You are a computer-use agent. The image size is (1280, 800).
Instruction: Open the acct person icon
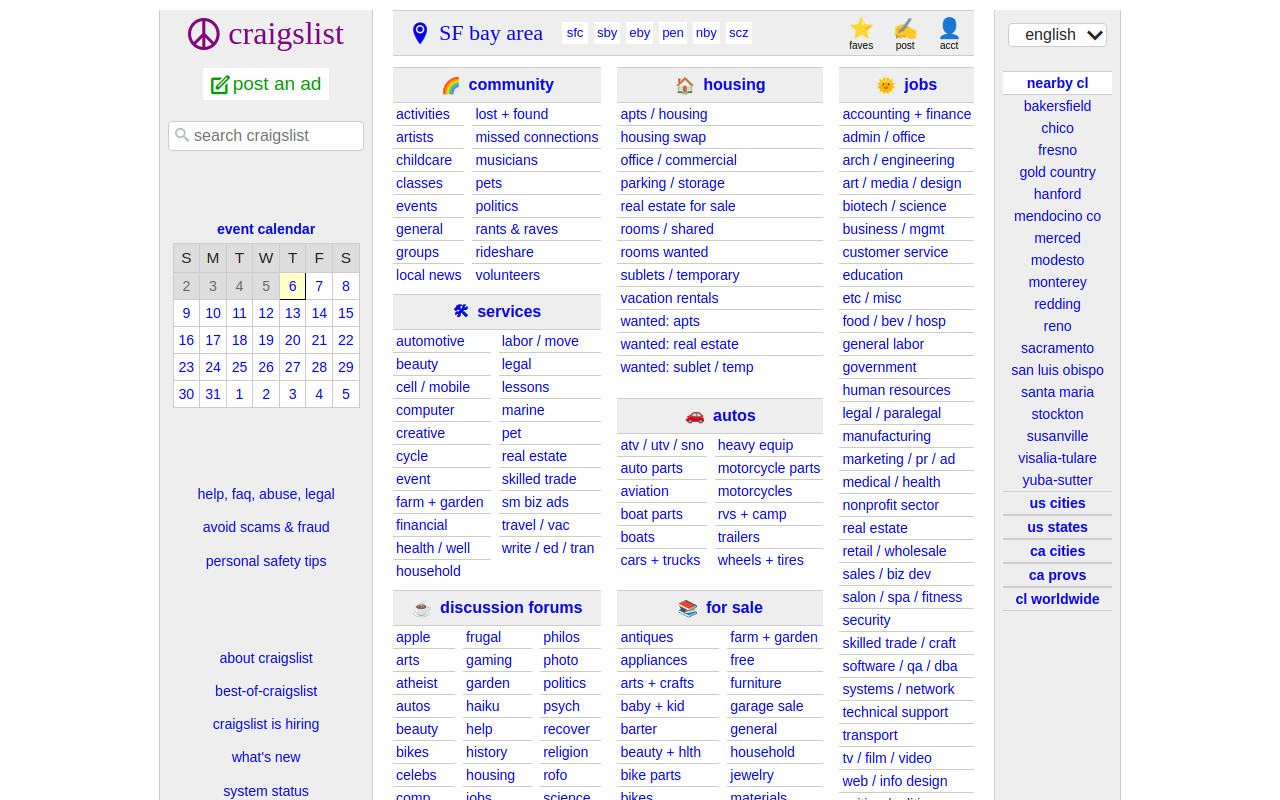(x=949, y=28)
